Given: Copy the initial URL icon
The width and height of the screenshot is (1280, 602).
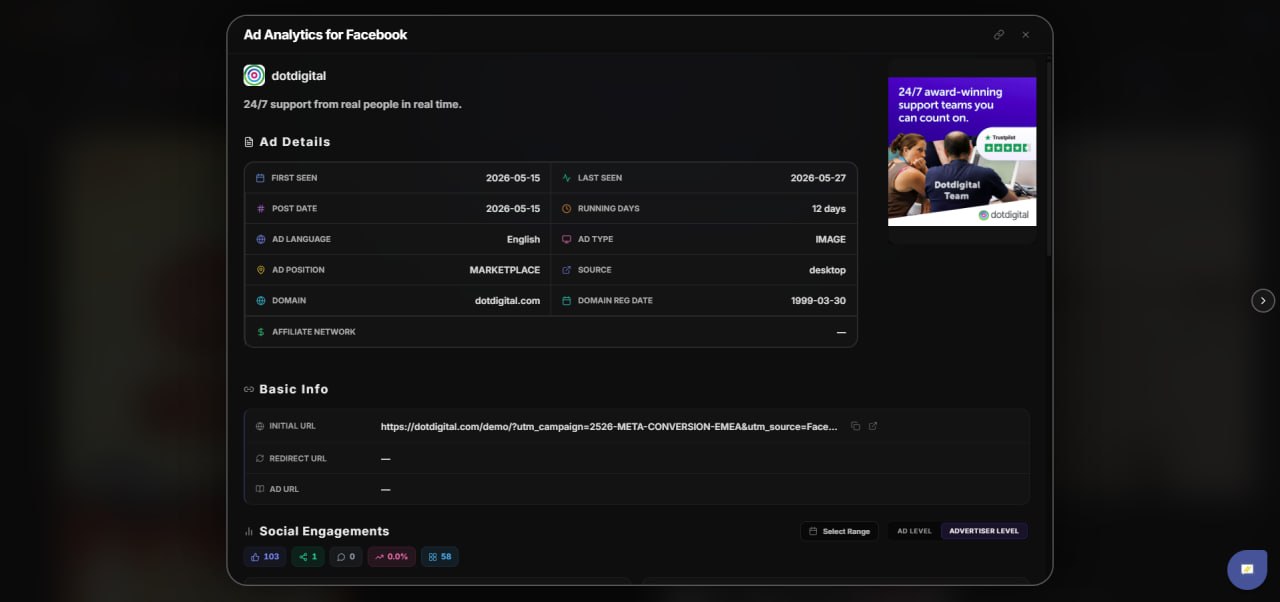Looking at the screenshot, I should (855, 426).
